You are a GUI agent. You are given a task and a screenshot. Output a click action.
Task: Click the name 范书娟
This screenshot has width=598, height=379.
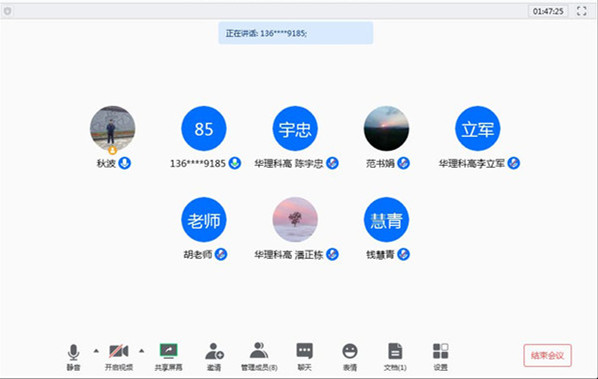(380, 164)
